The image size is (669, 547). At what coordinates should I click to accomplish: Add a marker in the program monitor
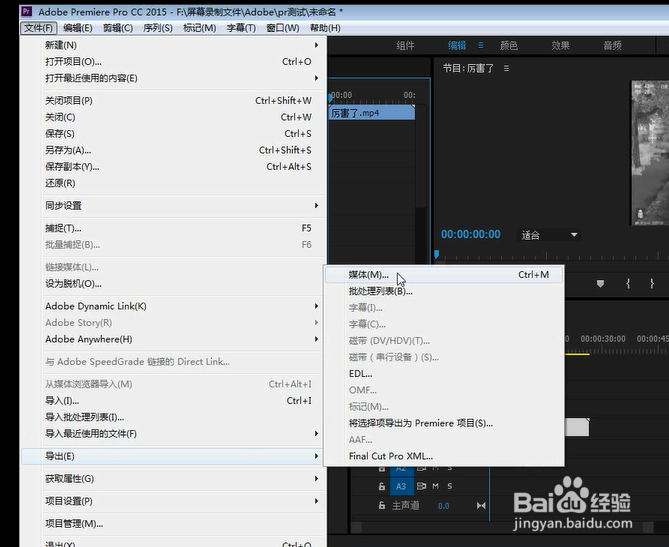(600, 284)
